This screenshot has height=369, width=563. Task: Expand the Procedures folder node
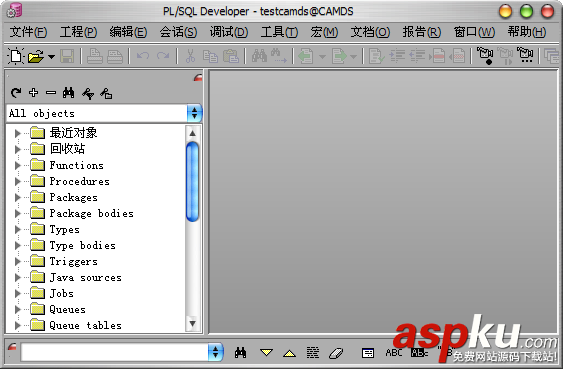pos(17,181)
